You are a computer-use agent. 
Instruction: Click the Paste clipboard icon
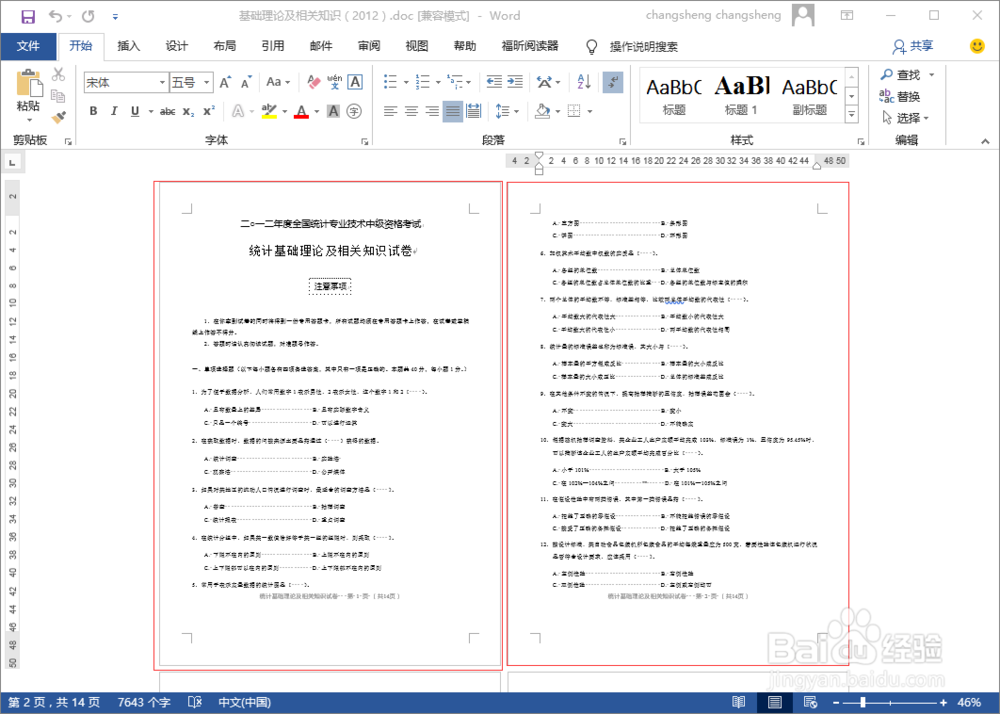point(29,84)
